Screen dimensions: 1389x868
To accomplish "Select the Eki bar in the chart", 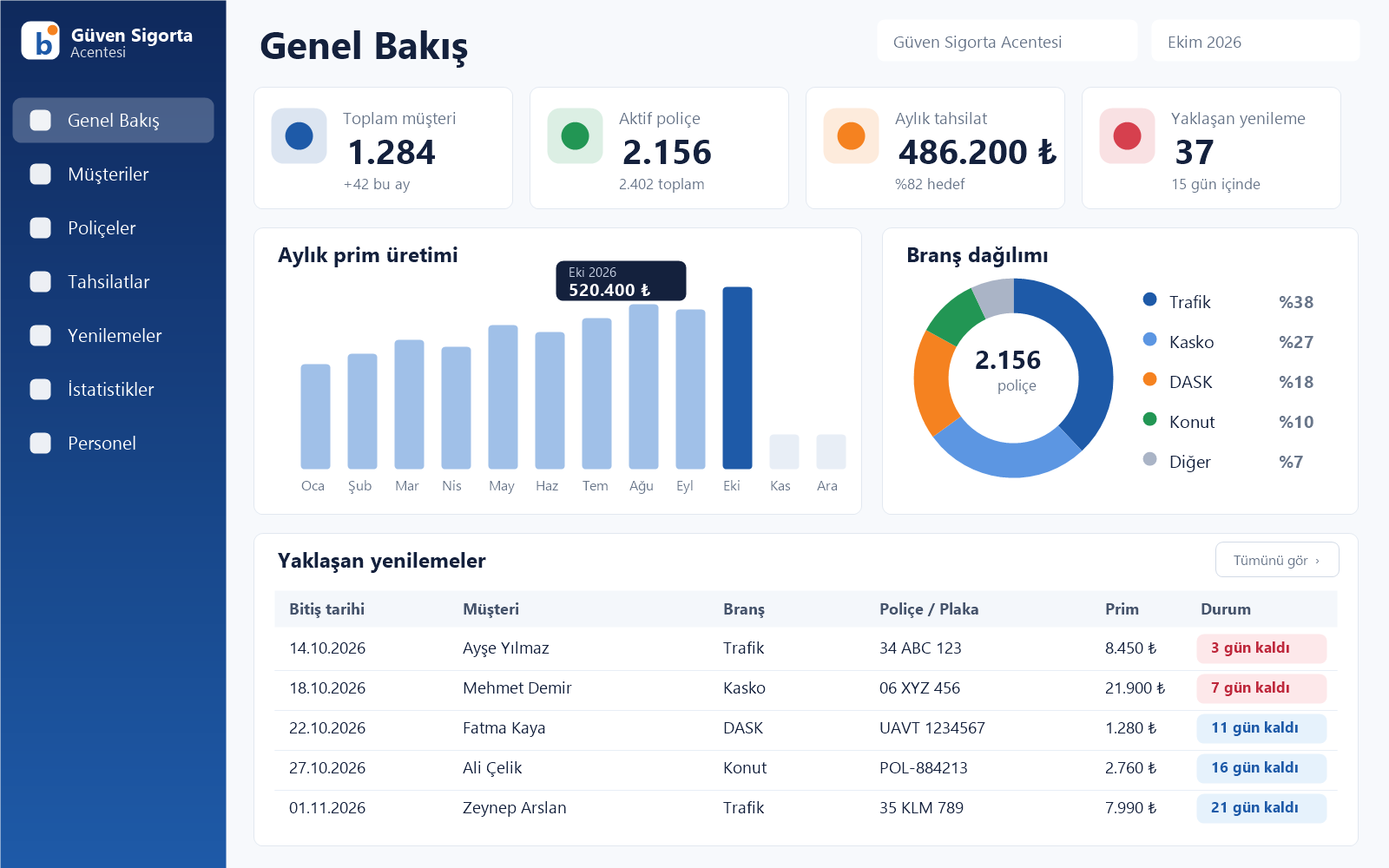I will (x=738, y=378).
